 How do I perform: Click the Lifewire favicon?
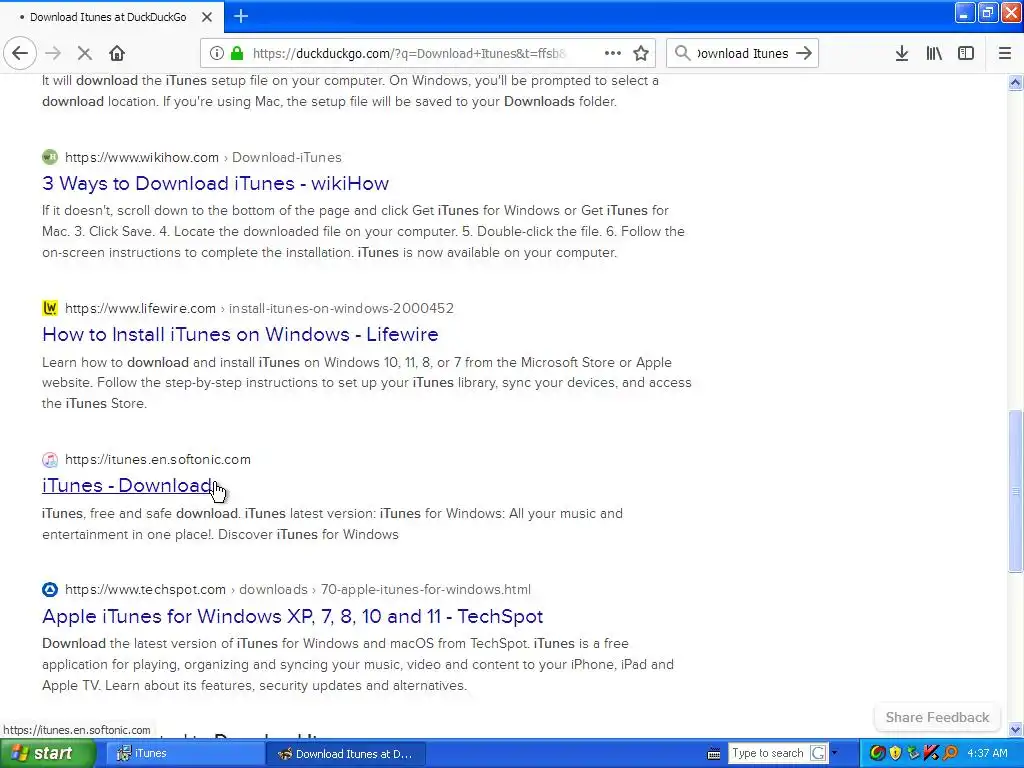(x=50, y=308)
